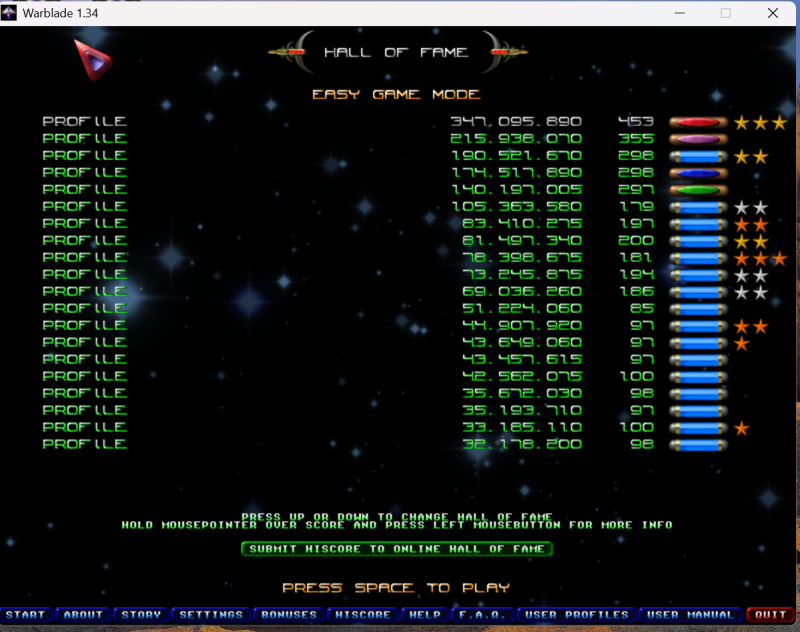Click the HALL OF FAME title

[396, 52]
